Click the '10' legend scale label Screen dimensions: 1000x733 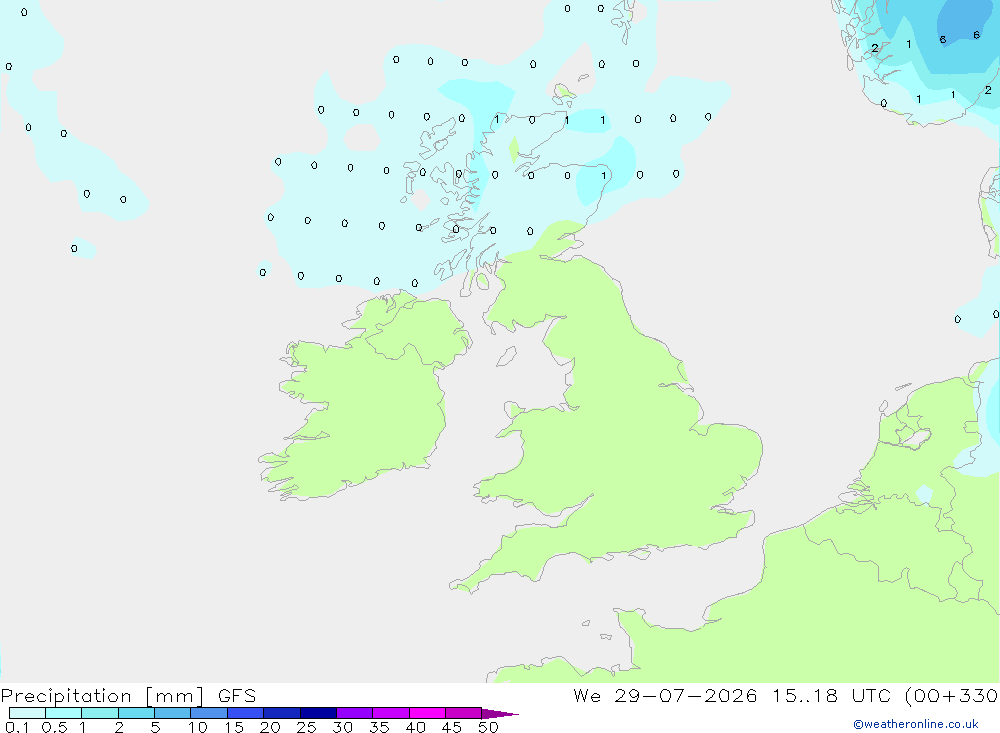tap(198, 727)
